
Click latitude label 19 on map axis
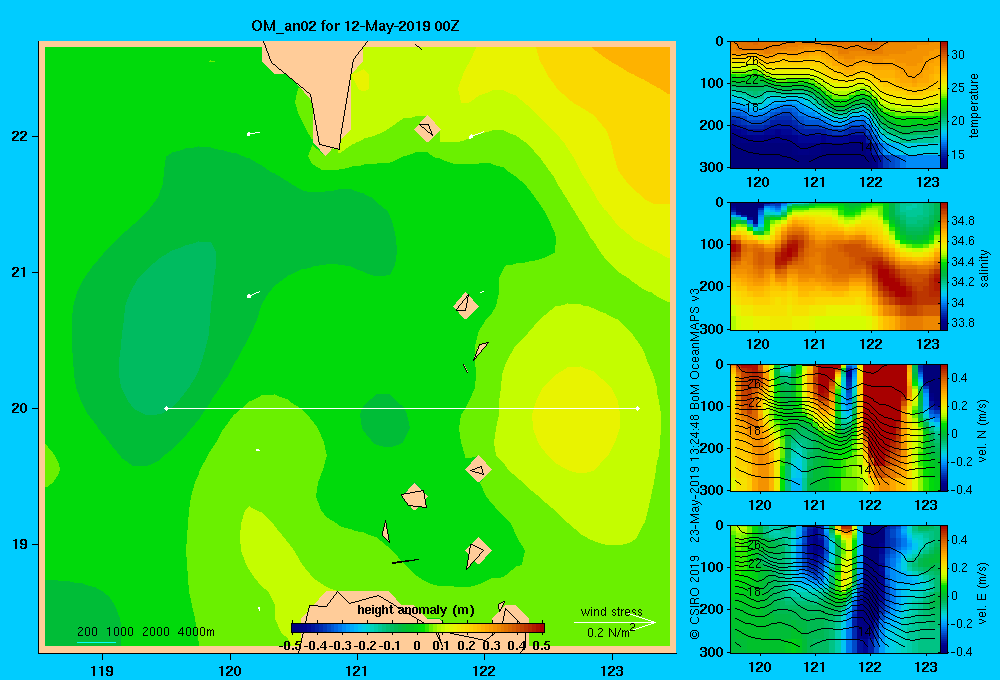(x=20, y=544)
